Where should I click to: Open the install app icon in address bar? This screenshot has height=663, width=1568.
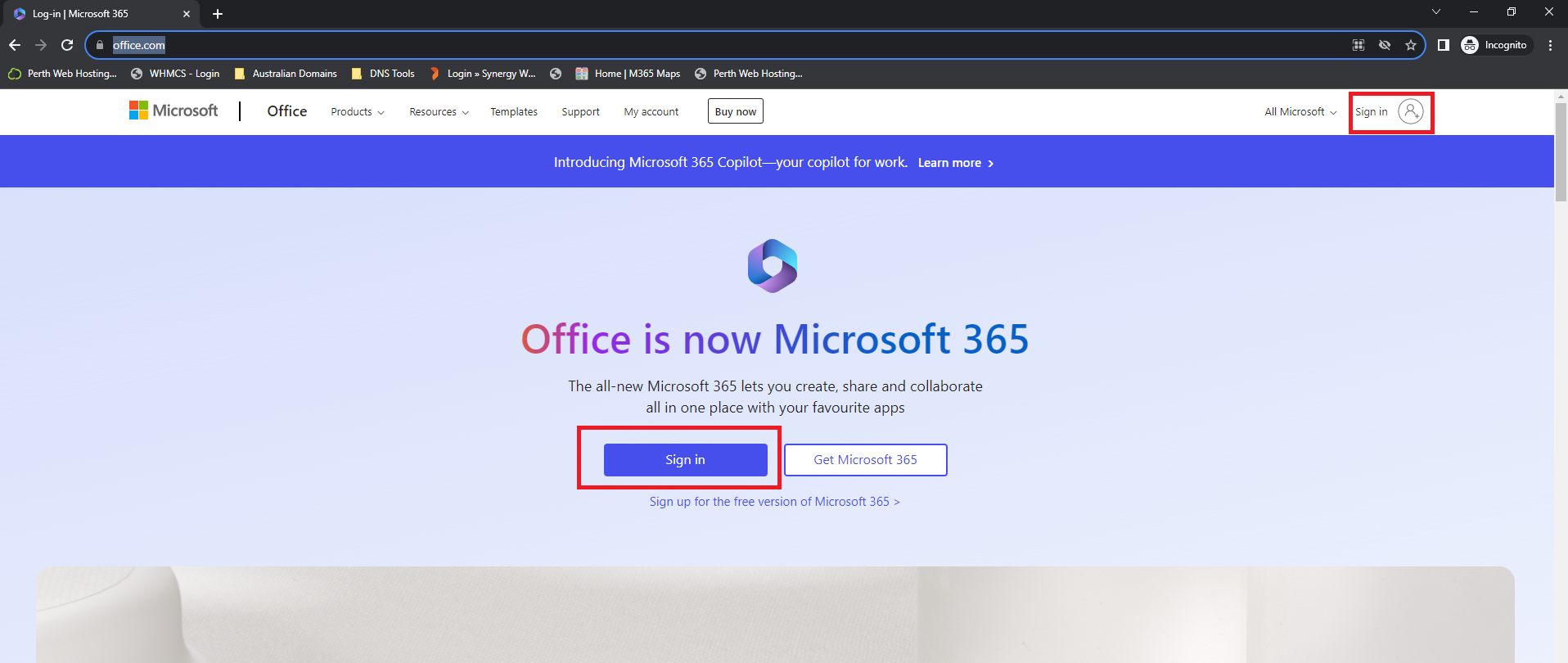coord(1358,45)
